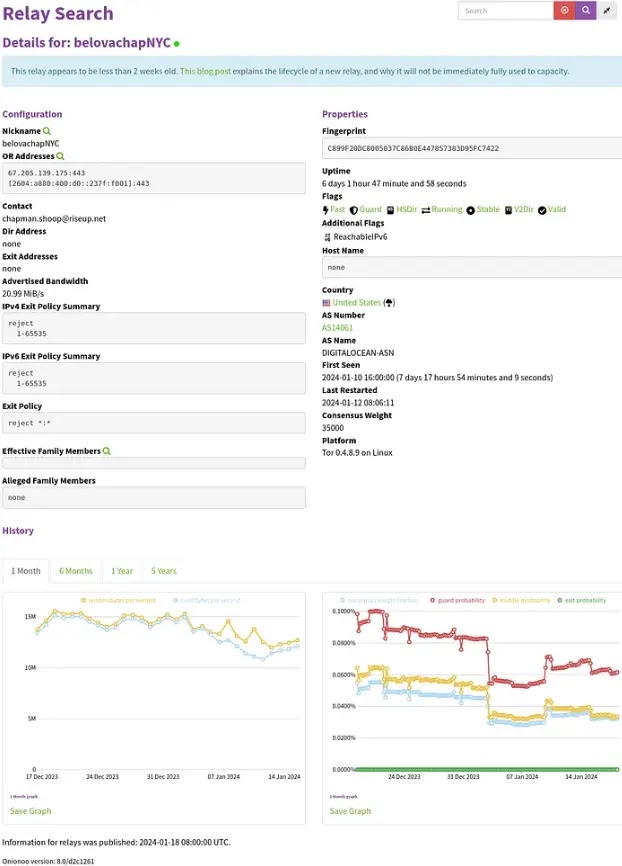This screenshot has height=866, width=622.
Task: Toggle written bytes per second legend
Action: [x=118, y=600]
